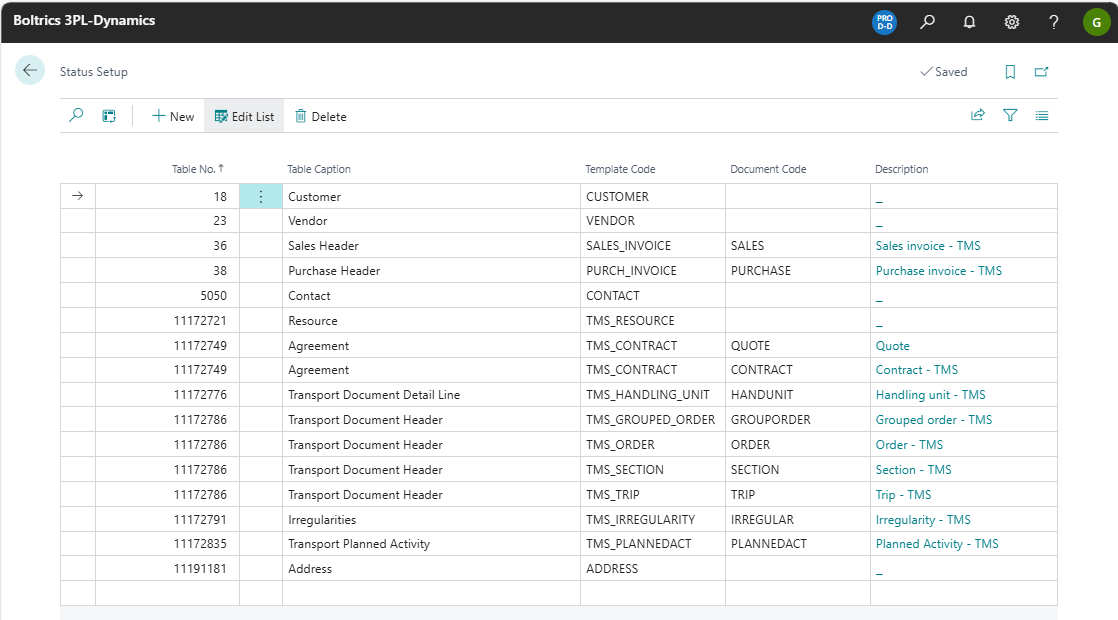Viewport: 1118px width, 620px height.
Task: Search the list with magnifier icon
Action: coord(76,116)
